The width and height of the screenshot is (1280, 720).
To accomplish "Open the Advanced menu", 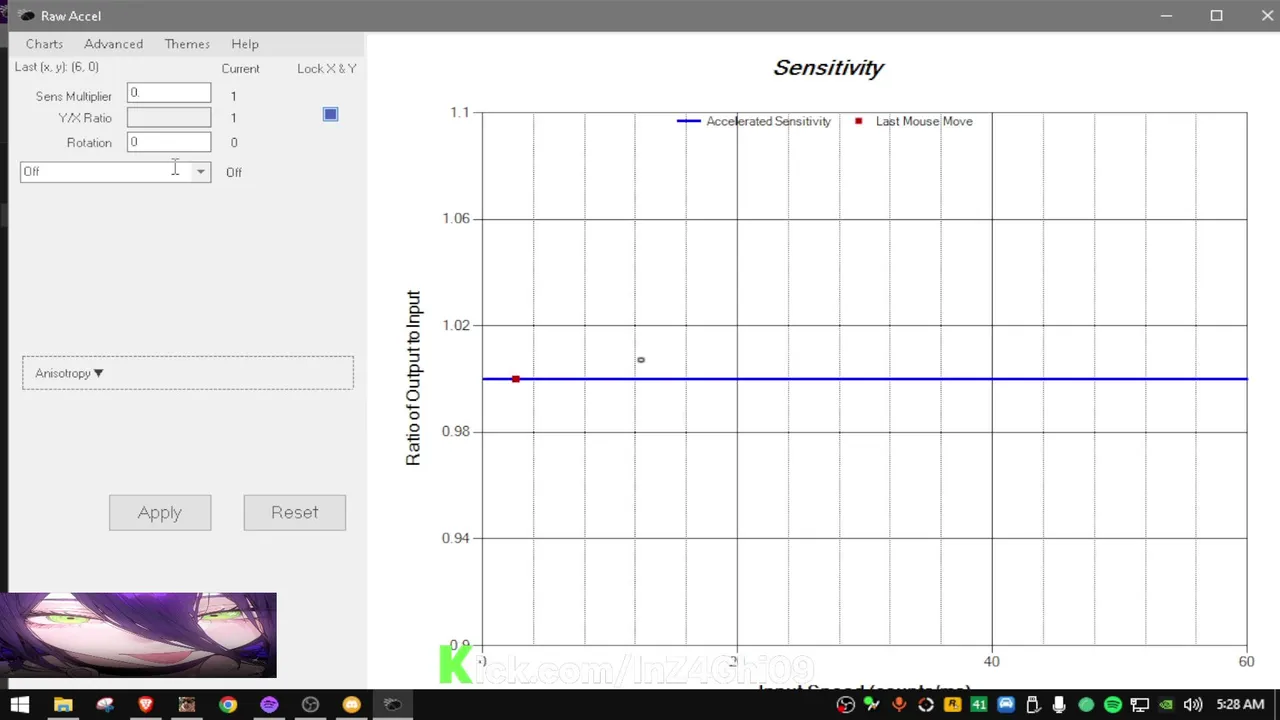I will pos(113,44).
